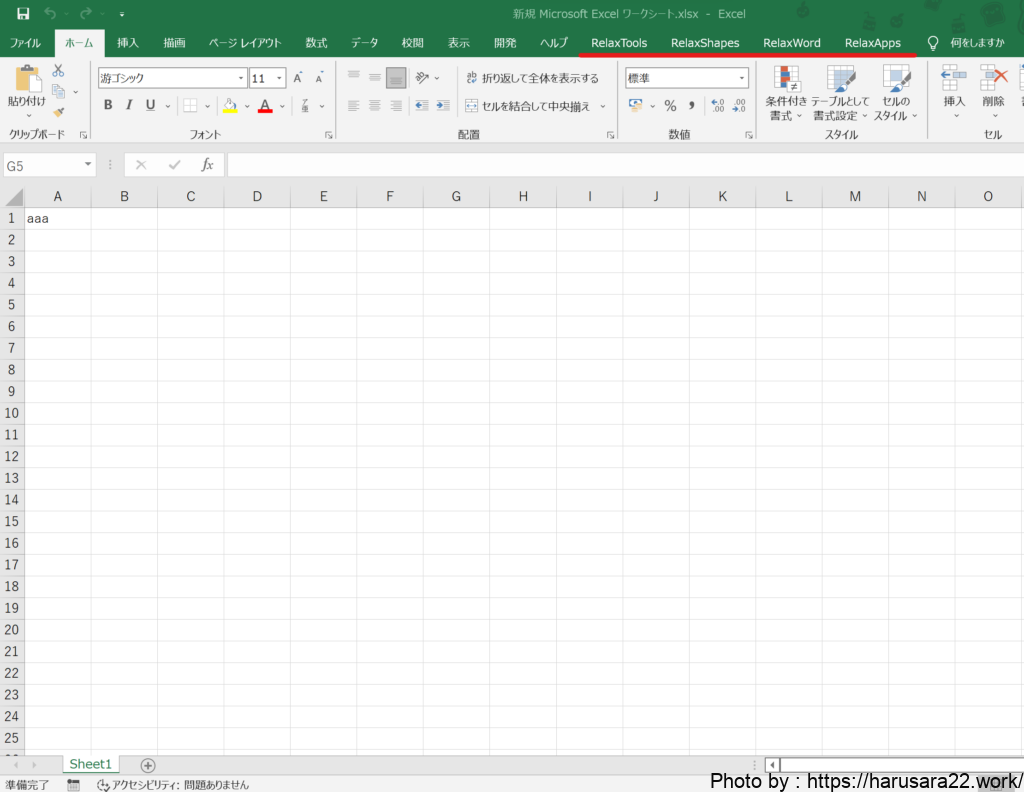The height and width of the screenshot is (792, 1024).
Task: Apply the yellow fill color swatch
Action: [230, 106]
